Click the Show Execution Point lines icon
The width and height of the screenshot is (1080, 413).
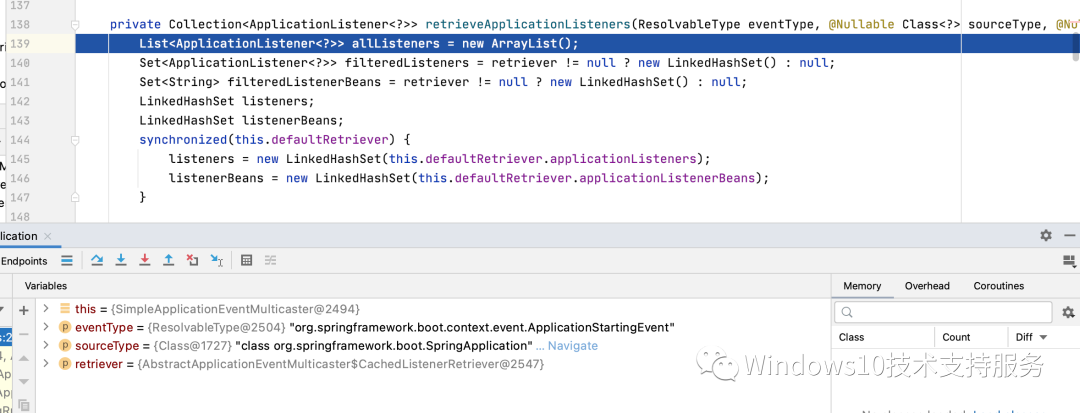coord(67,260)
